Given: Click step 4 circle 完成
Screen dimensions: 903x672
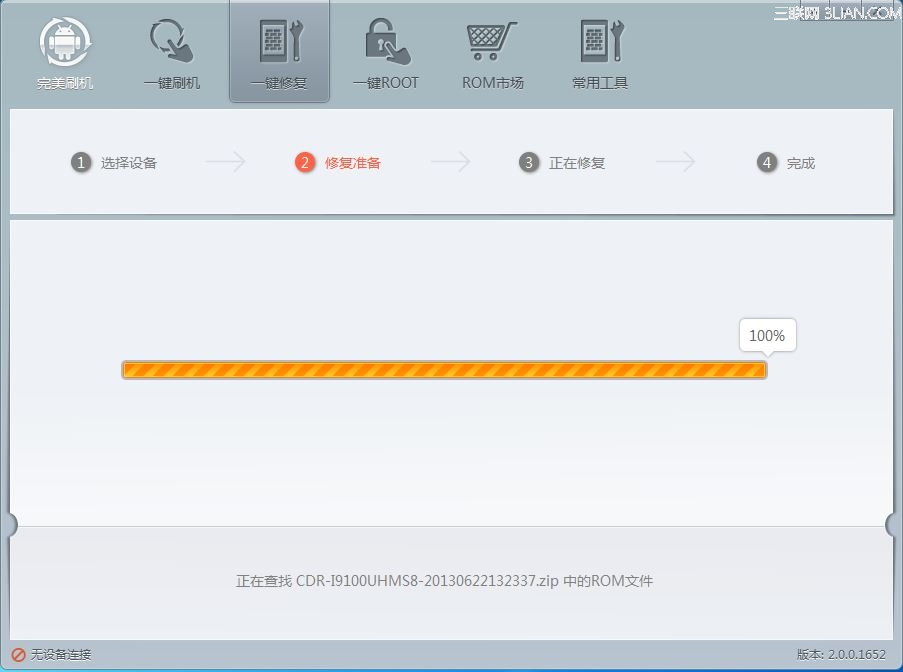Looking at the screenshot, I should [767, 162].
